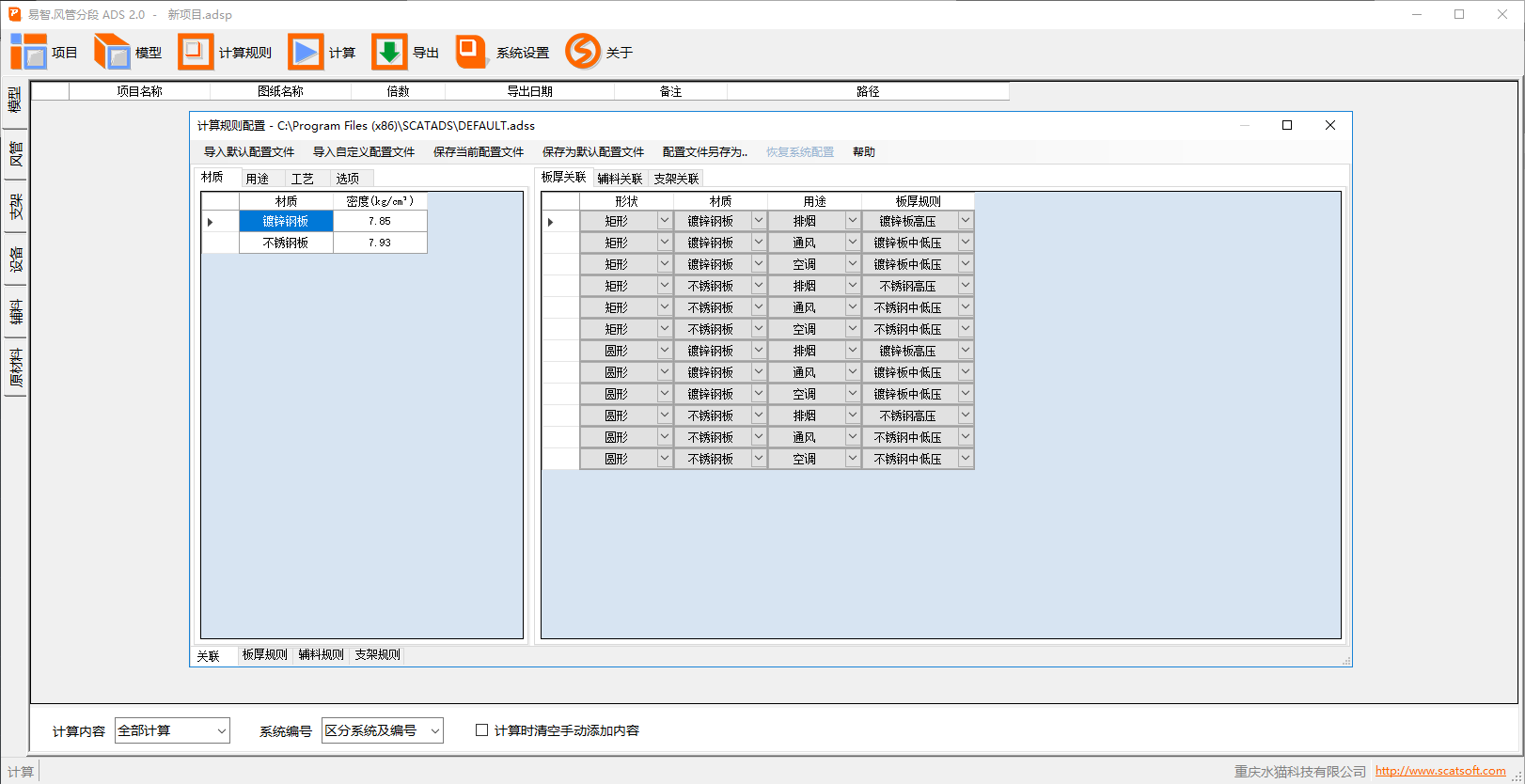Run calculation with the 计算 play icon

point(306,52)
